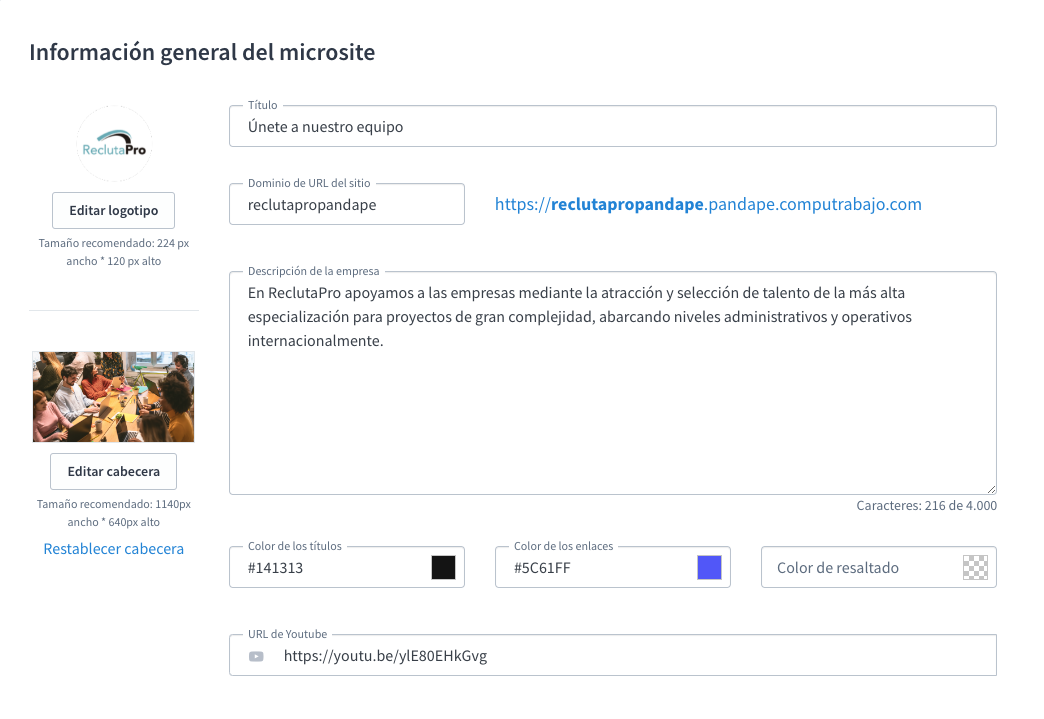Click inside the Descripción de la empresa textarea
Viewport: 1044px width, 719px height.
[613, 380]
